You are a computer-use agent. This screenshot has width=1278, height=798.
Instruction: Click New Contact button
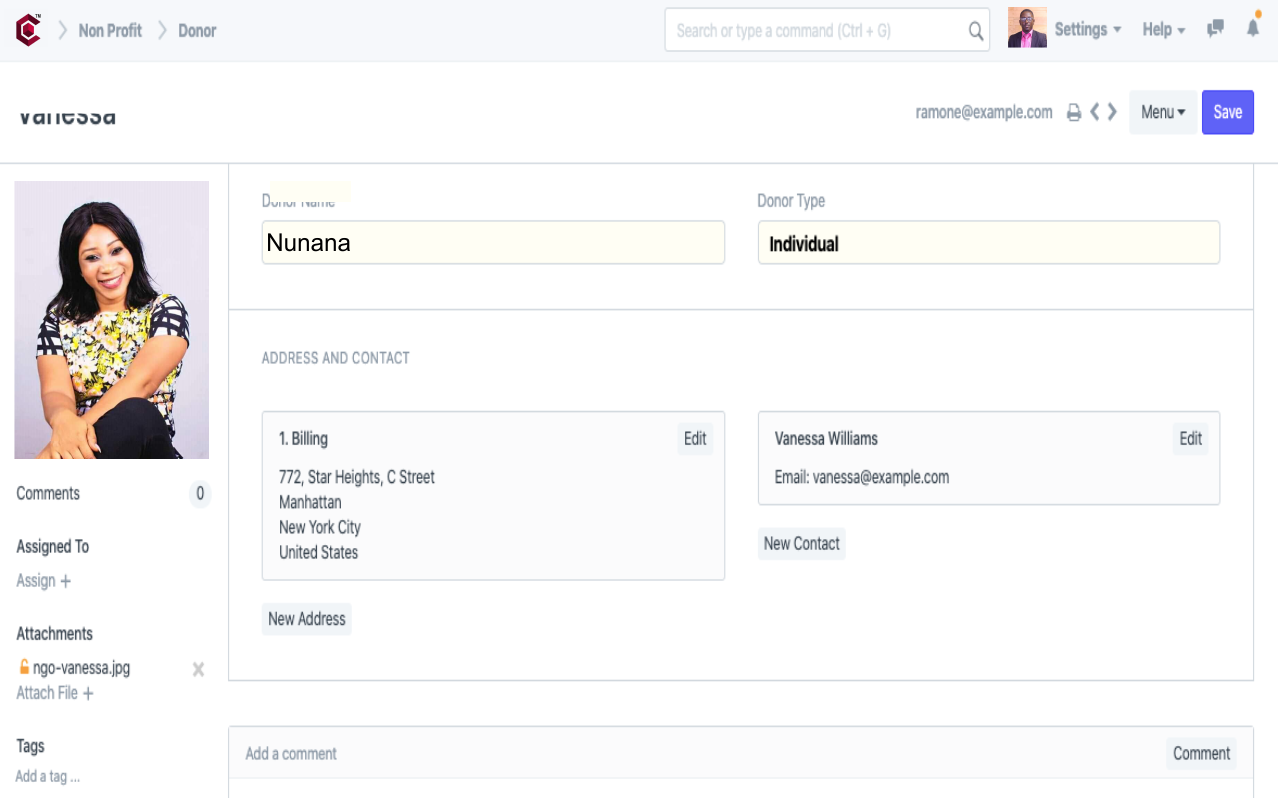click(x=801, y=543)
